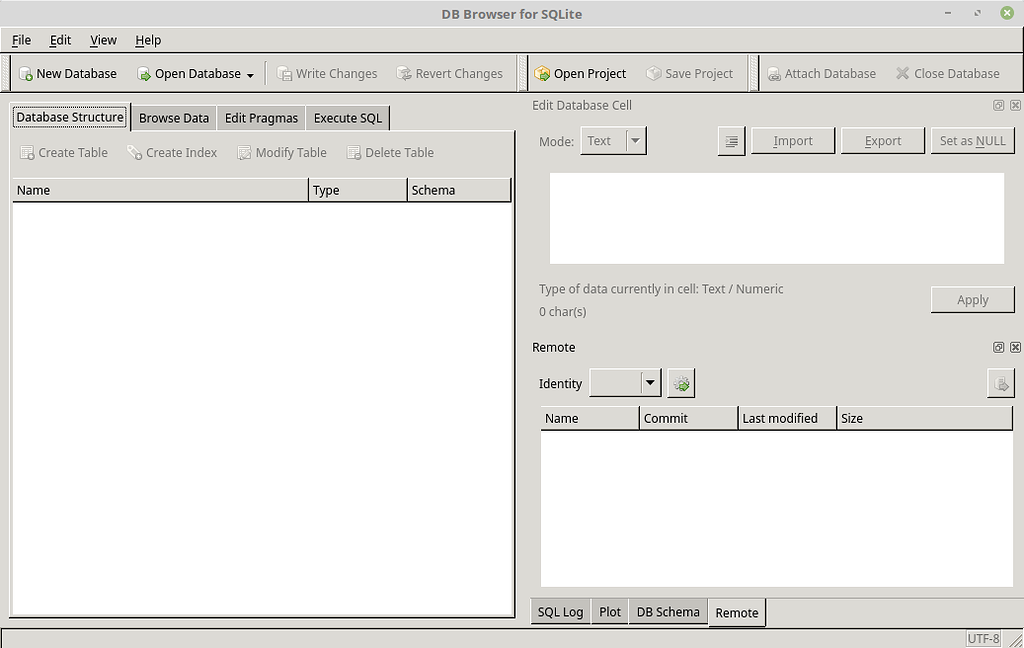The image size is (1024, 648).
Task: Expand the Open Database dropdown arrow
Action: [x=251, y=73]
